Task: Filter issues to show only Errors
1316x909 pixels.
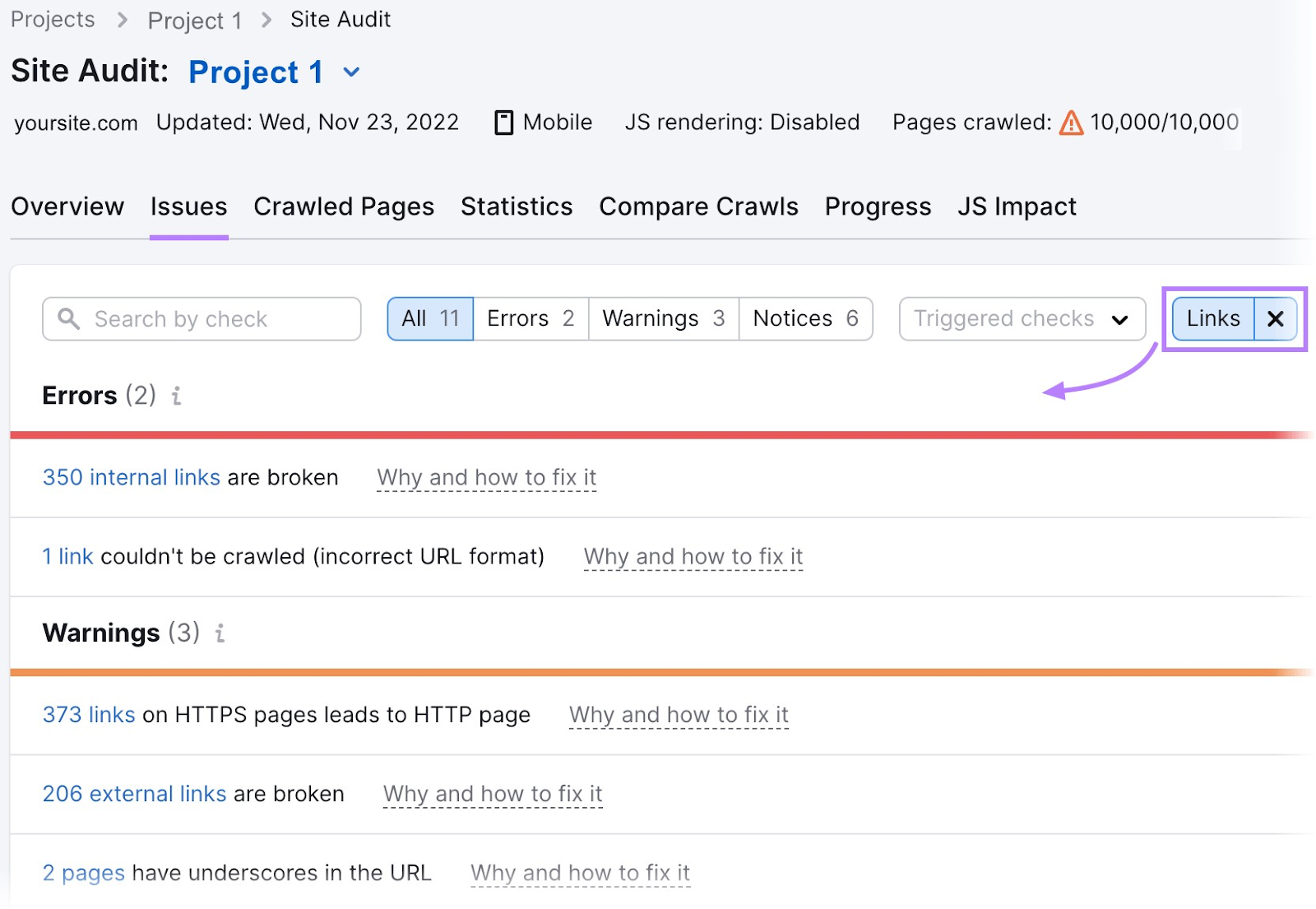Action: 530,319
